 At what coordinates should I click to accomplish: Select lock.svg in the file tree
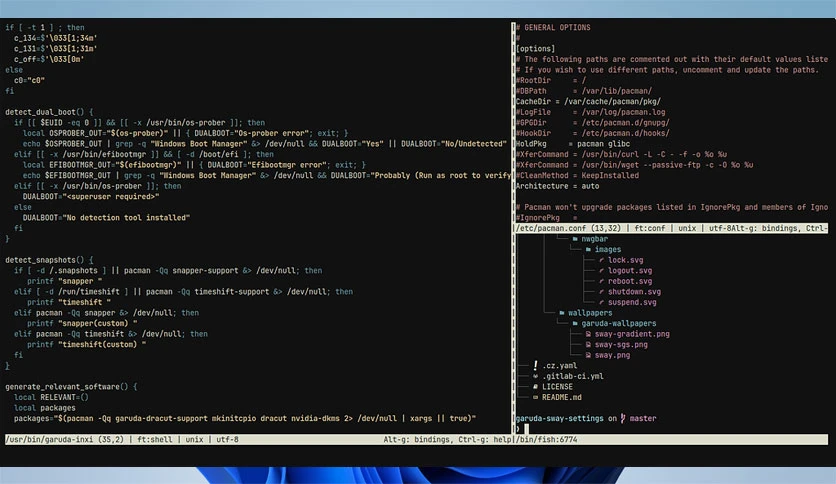pos(625,260)
